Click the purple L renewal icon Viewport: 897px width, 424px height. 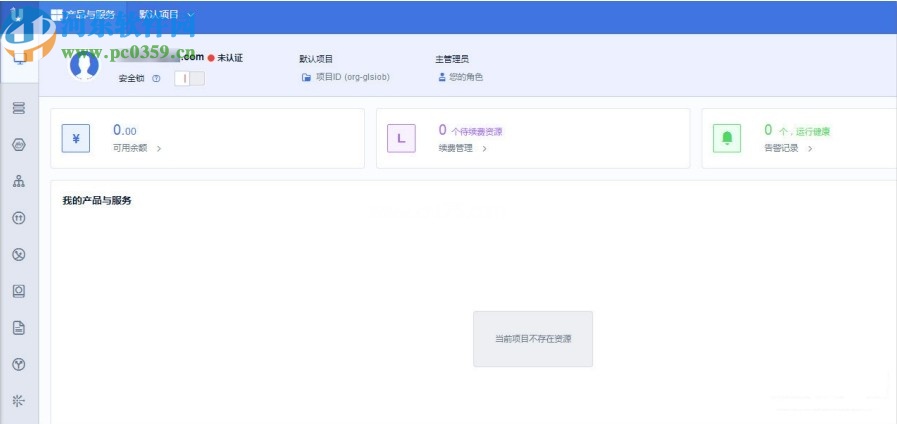pos(401,138)
